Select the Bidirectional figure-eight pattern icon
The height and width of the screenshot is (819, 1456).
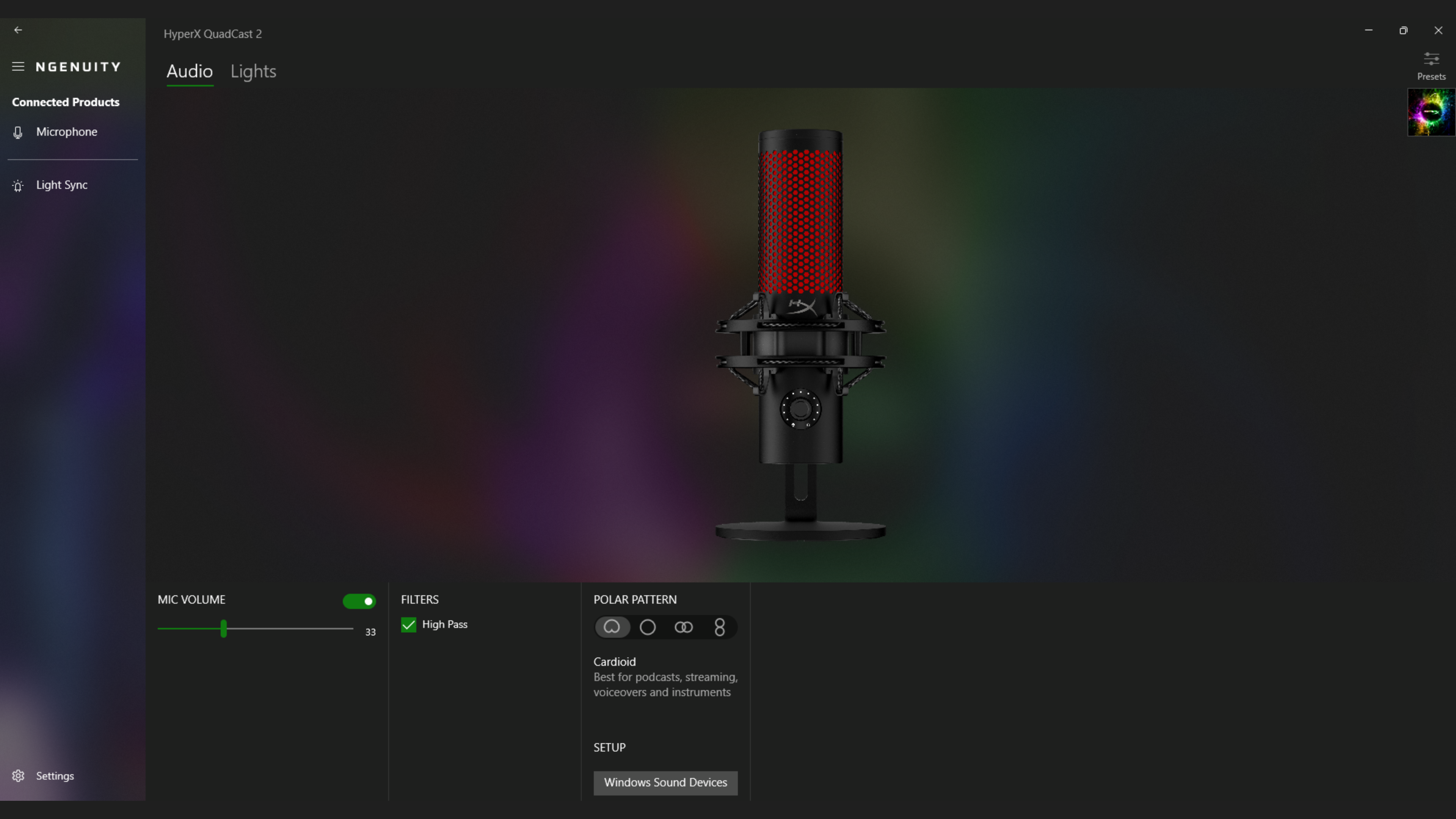tap(720, 627)
